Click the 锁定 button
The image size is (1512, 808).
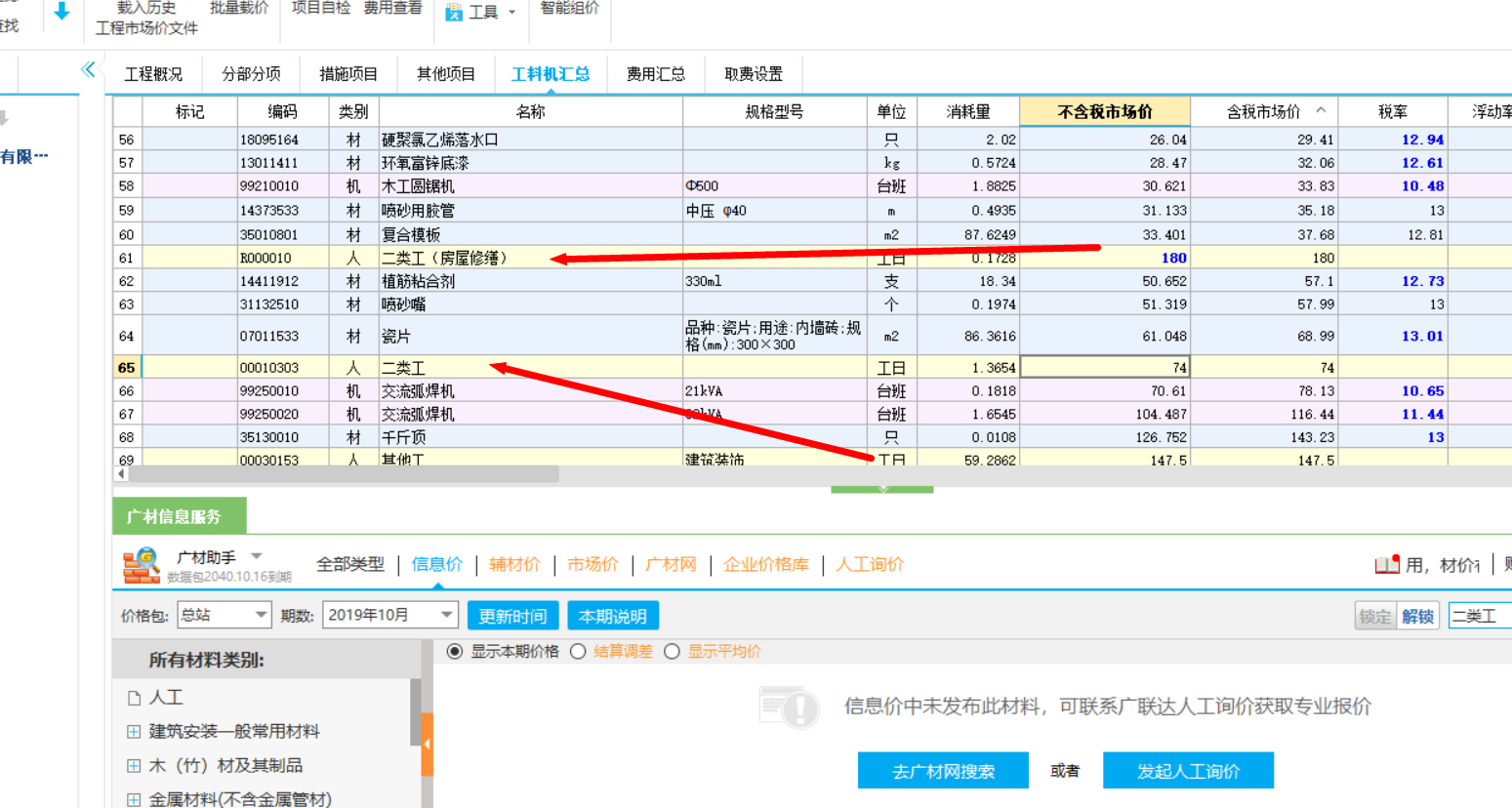tap(1375, 616)
